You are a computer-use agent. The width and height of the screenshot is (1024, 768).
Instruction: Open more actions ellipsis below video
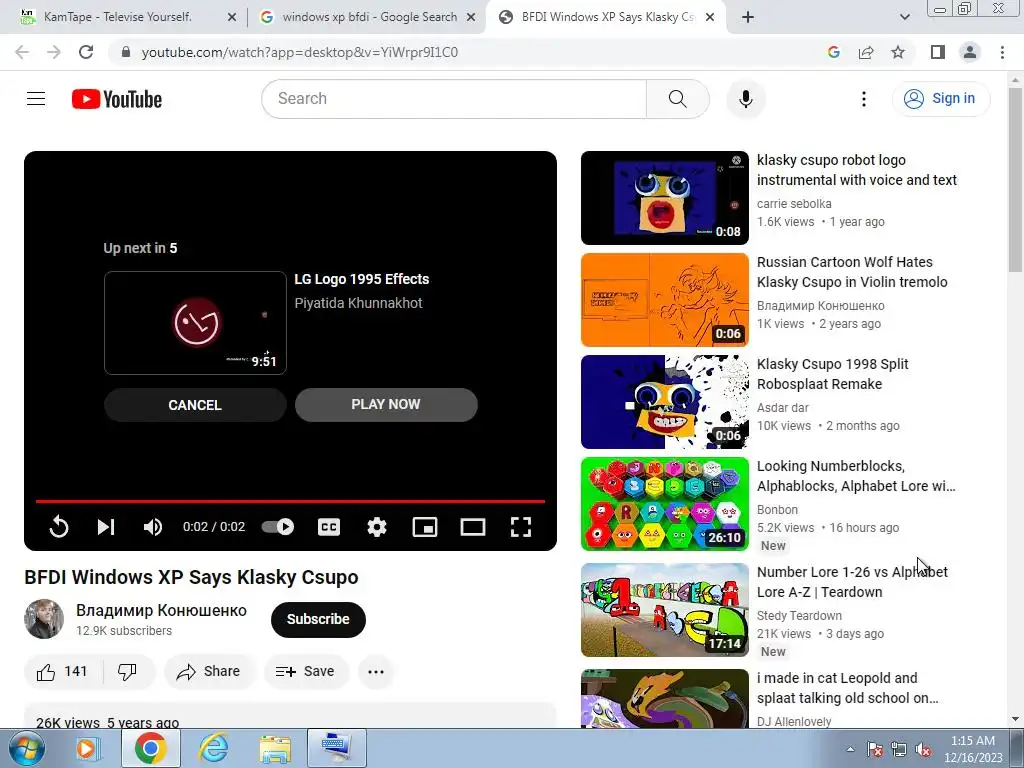coord(376,671)
